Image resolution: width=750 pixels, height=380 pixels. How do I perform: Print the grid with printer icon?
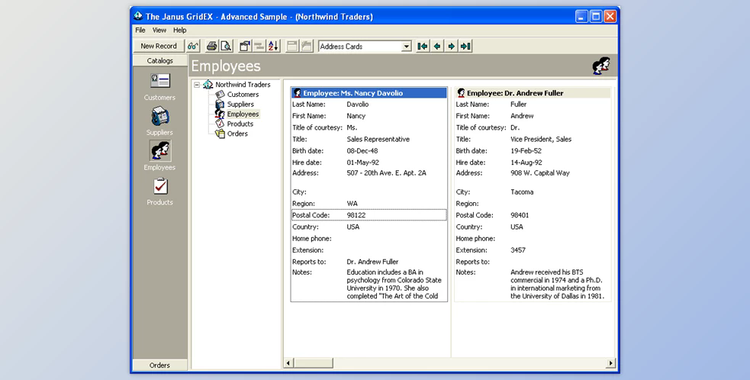coord(211,46)
